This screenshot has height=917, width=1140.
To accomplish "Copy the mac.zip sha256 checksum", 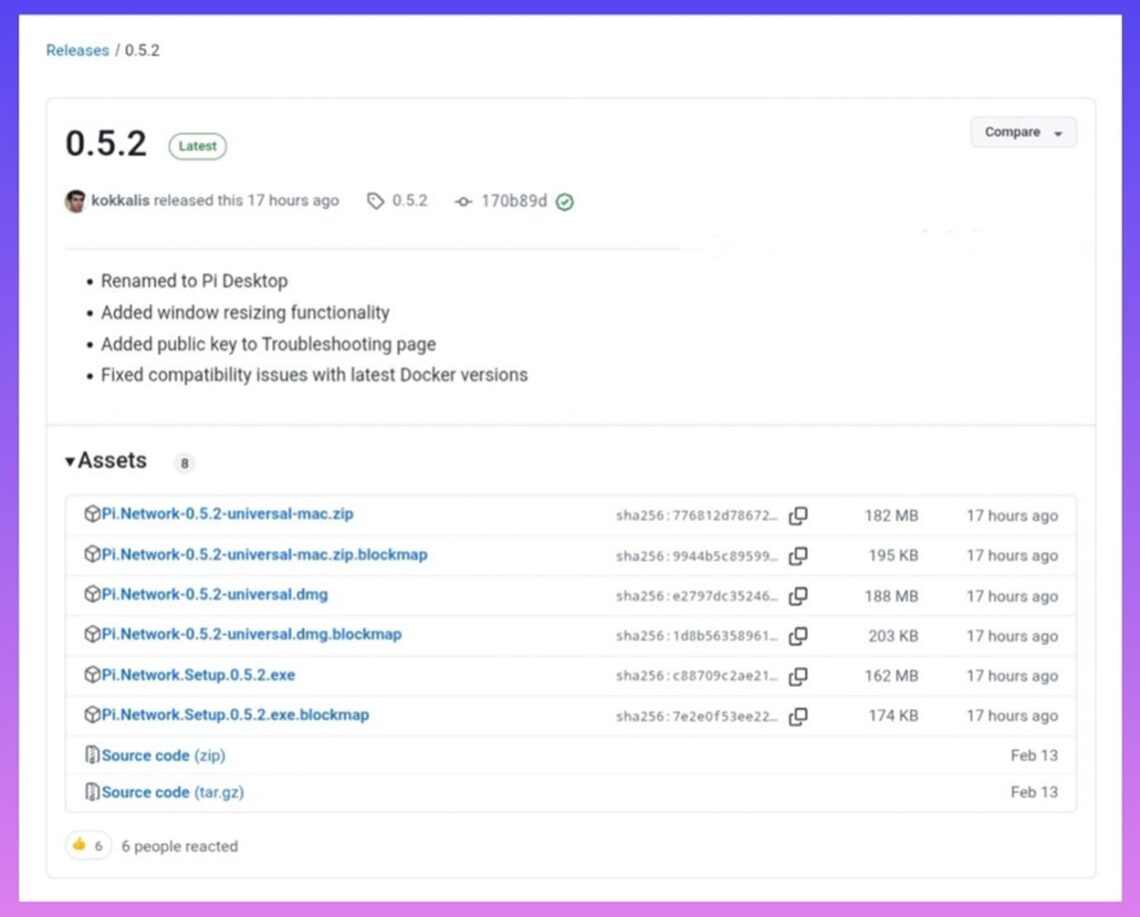I will pos(798,516).
